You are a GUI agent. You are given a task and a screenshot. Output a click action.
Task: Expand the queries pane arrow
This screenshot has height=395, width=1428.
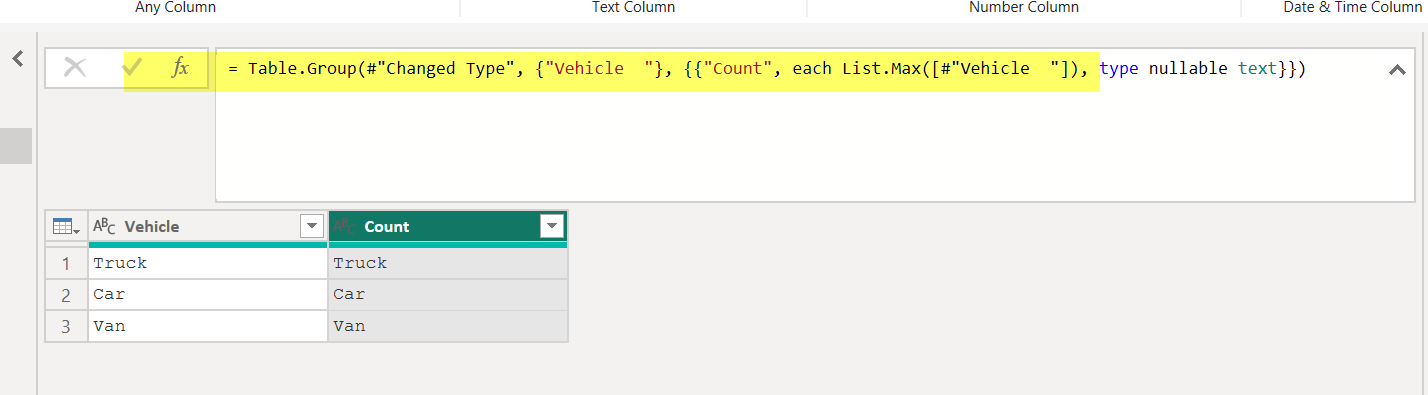pos(17,59)
